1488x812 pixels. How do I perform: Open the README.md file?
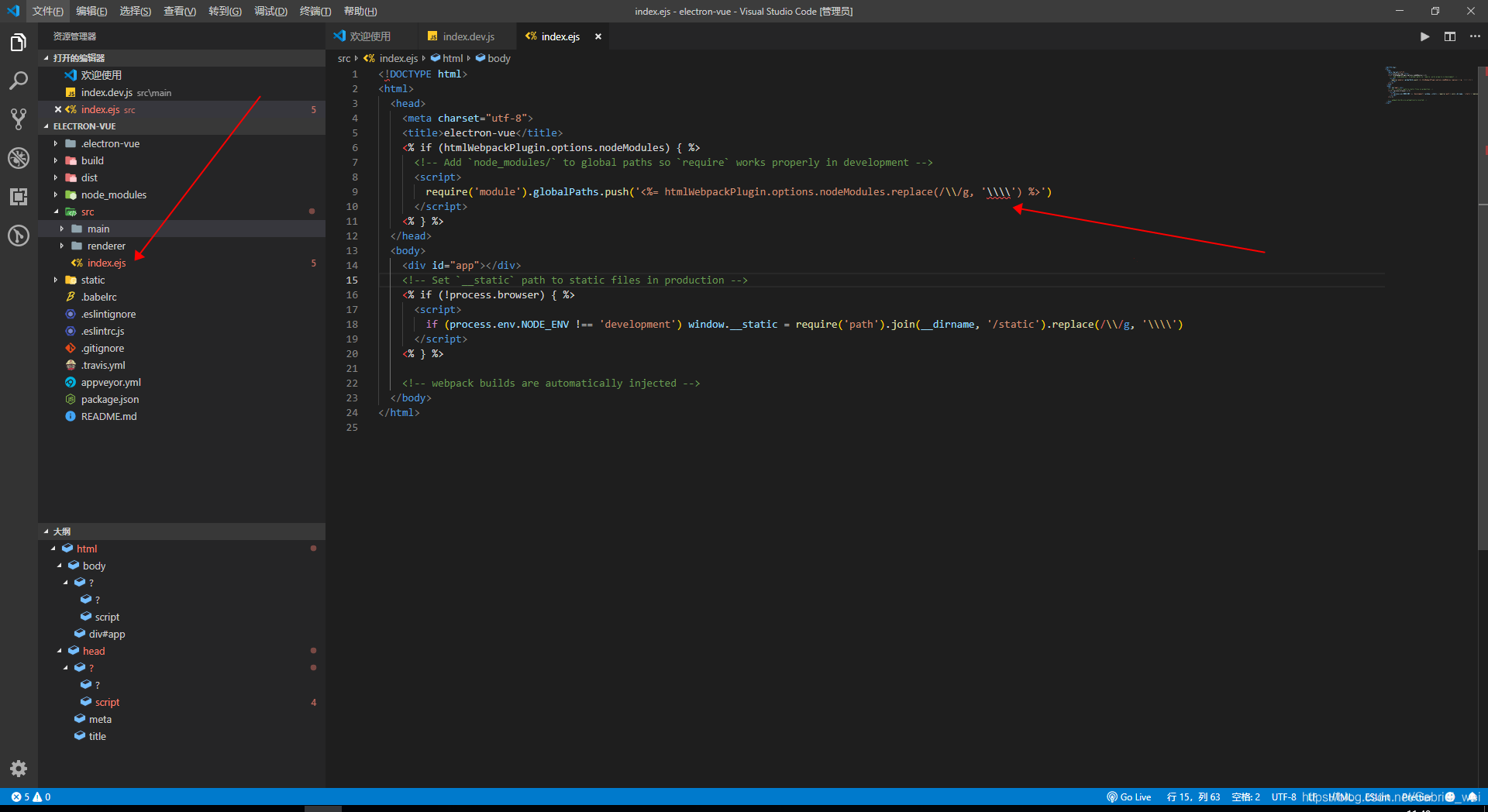[182, 416]
